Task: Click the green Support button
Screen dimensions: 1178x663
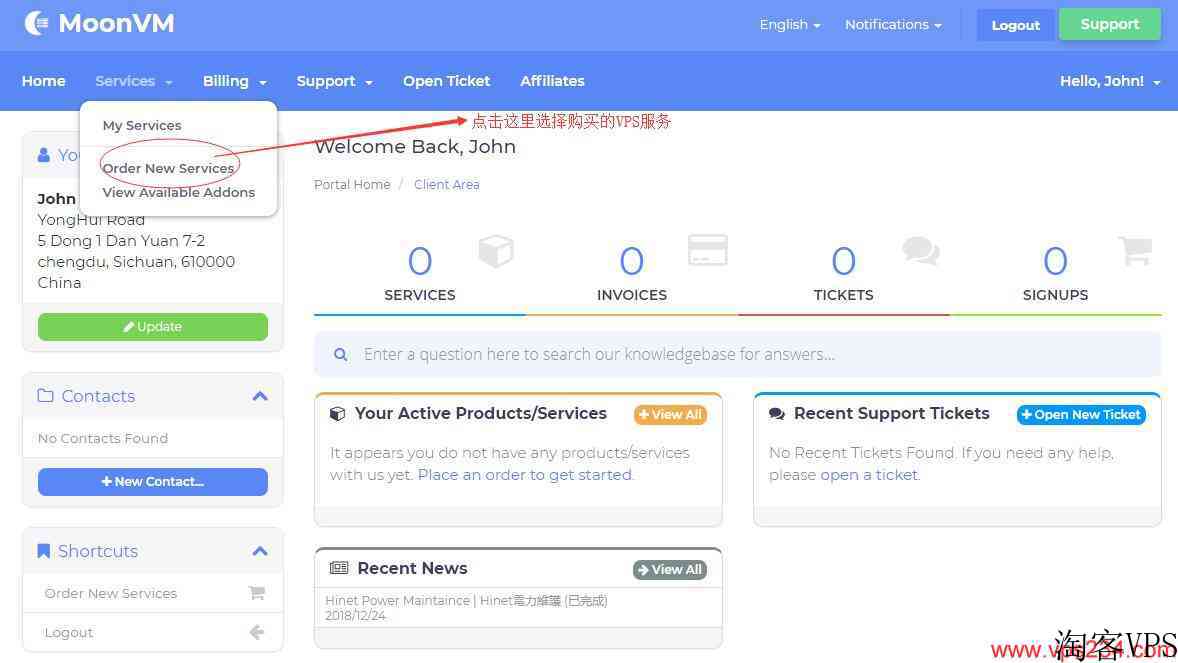Action: (x=1110, y=24)
